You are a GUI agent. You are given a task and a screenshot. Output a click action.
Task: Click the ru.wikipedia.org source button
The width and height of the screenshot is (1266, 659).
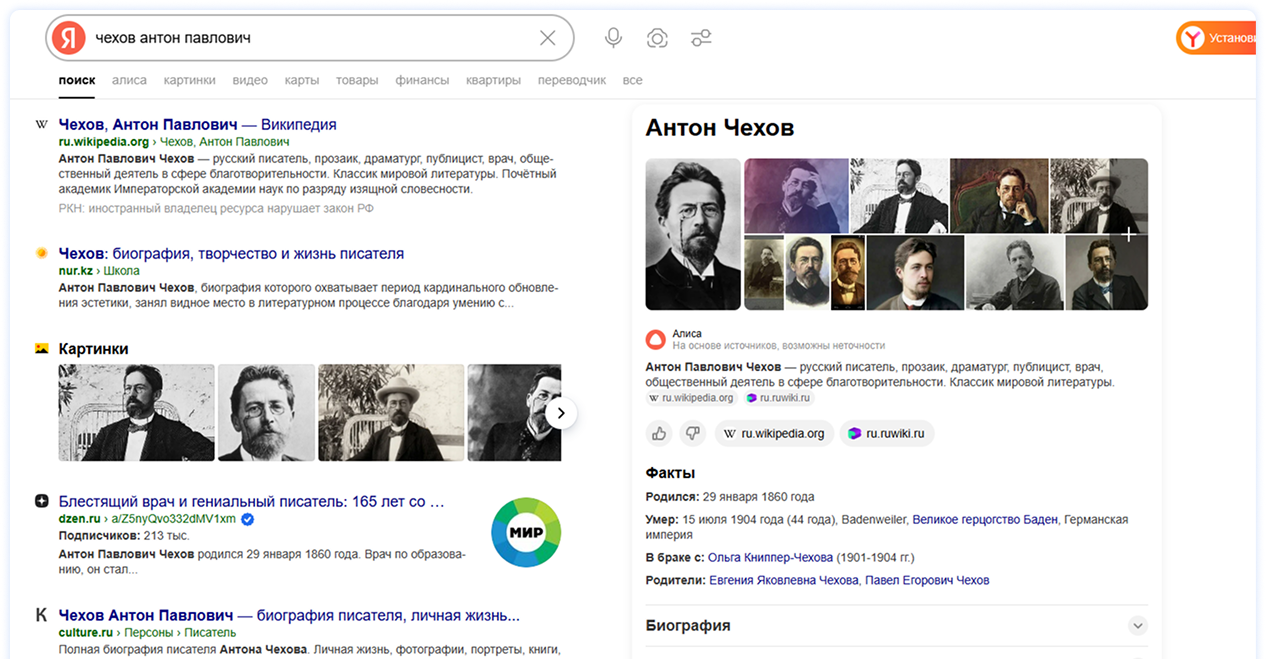[x=775, y=433]
